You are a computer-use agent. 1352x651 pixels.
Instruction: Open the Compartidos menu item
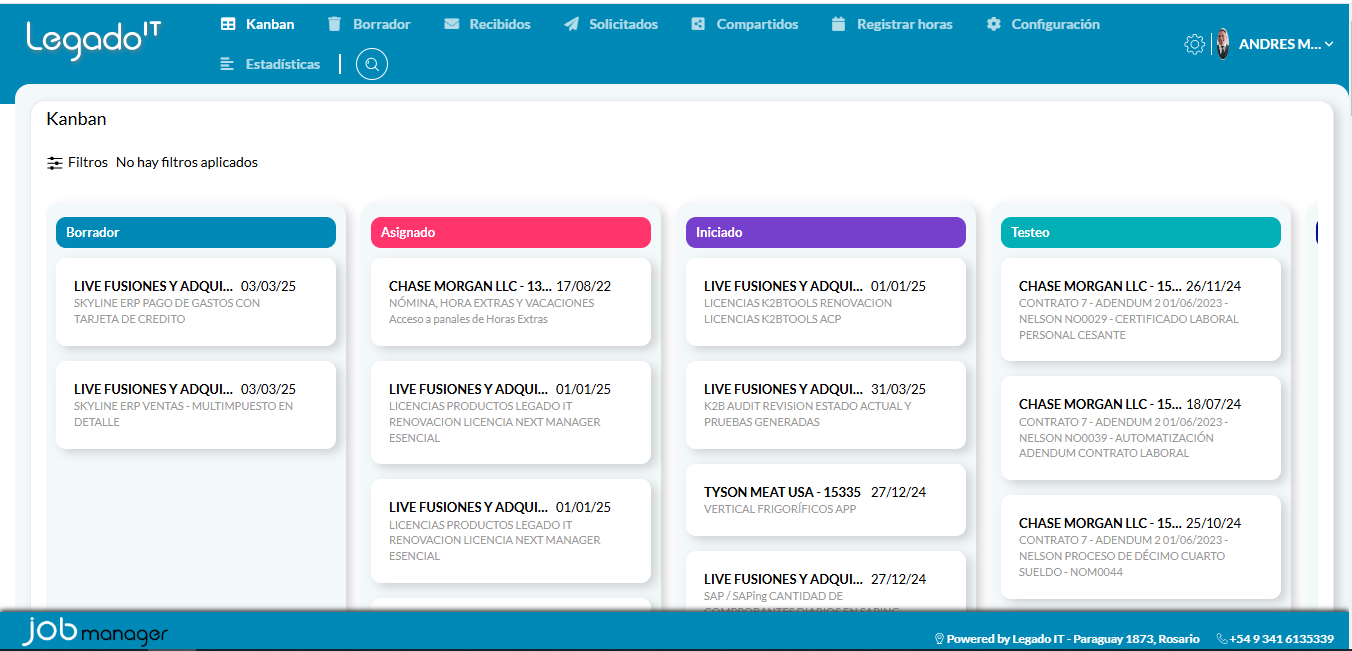pos(745,24)
